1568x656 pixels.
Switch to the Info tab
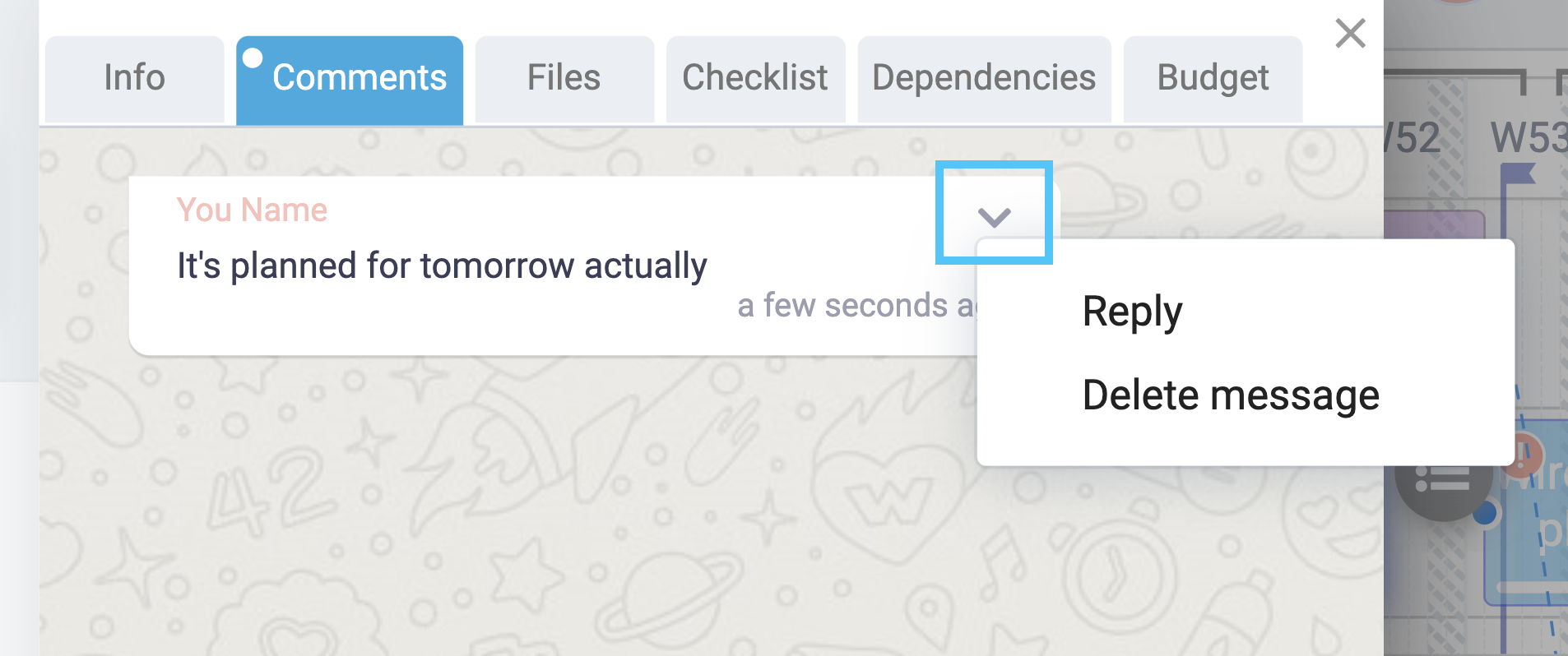tap(135, 79)
